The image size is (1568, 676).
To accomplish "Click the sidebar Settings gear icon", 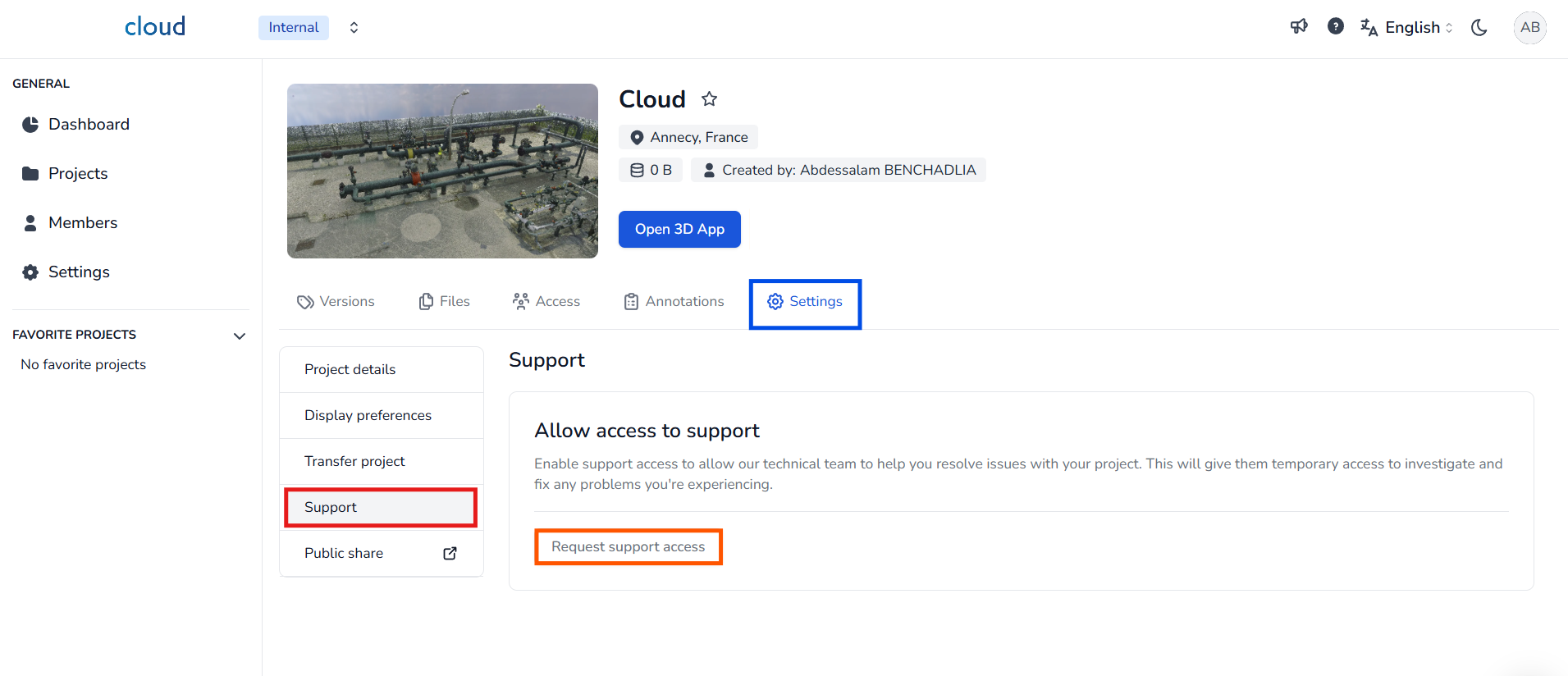I will 30,272.
